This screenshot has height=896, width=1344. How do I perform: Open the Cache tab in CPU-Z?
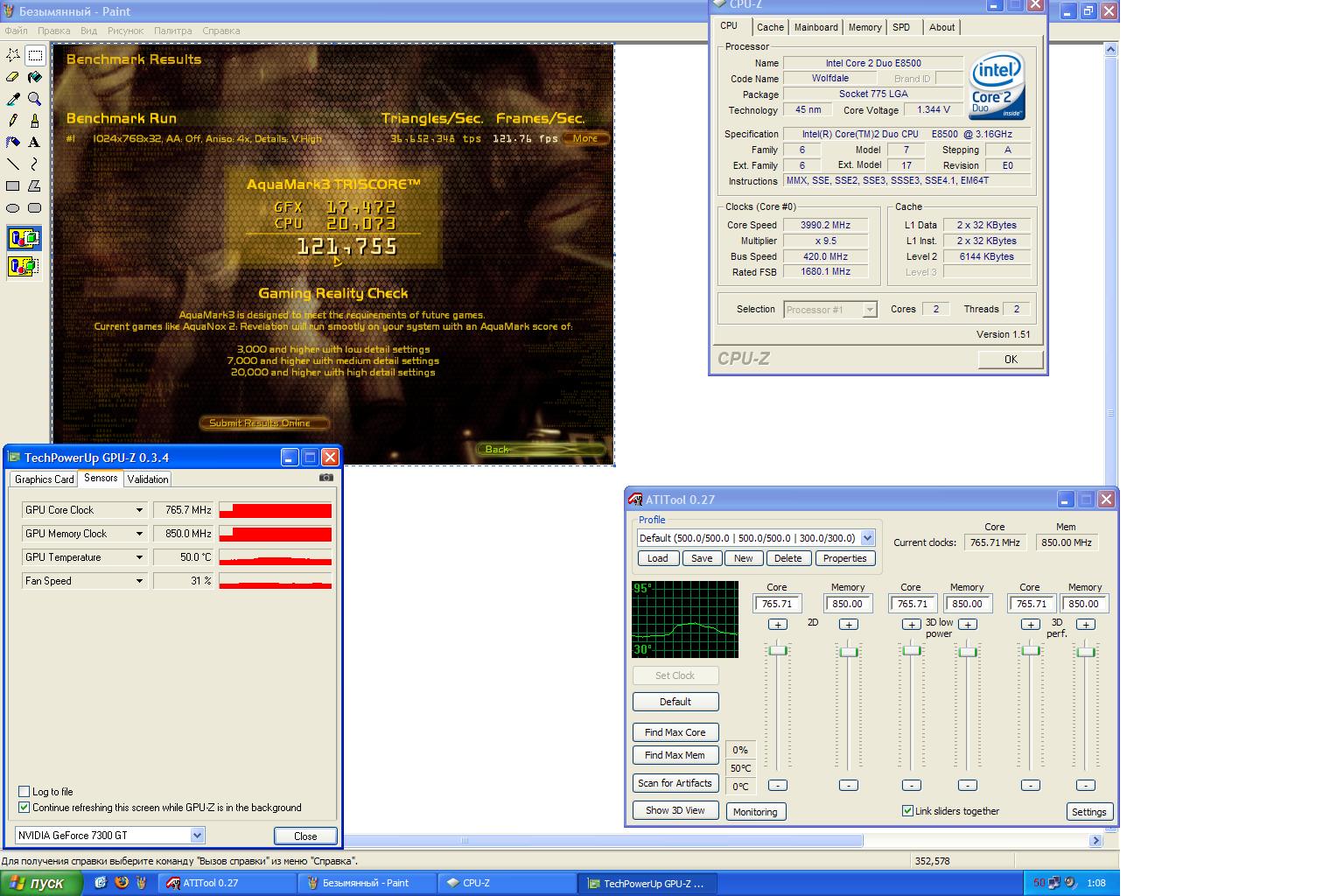(x=770, y=27)
